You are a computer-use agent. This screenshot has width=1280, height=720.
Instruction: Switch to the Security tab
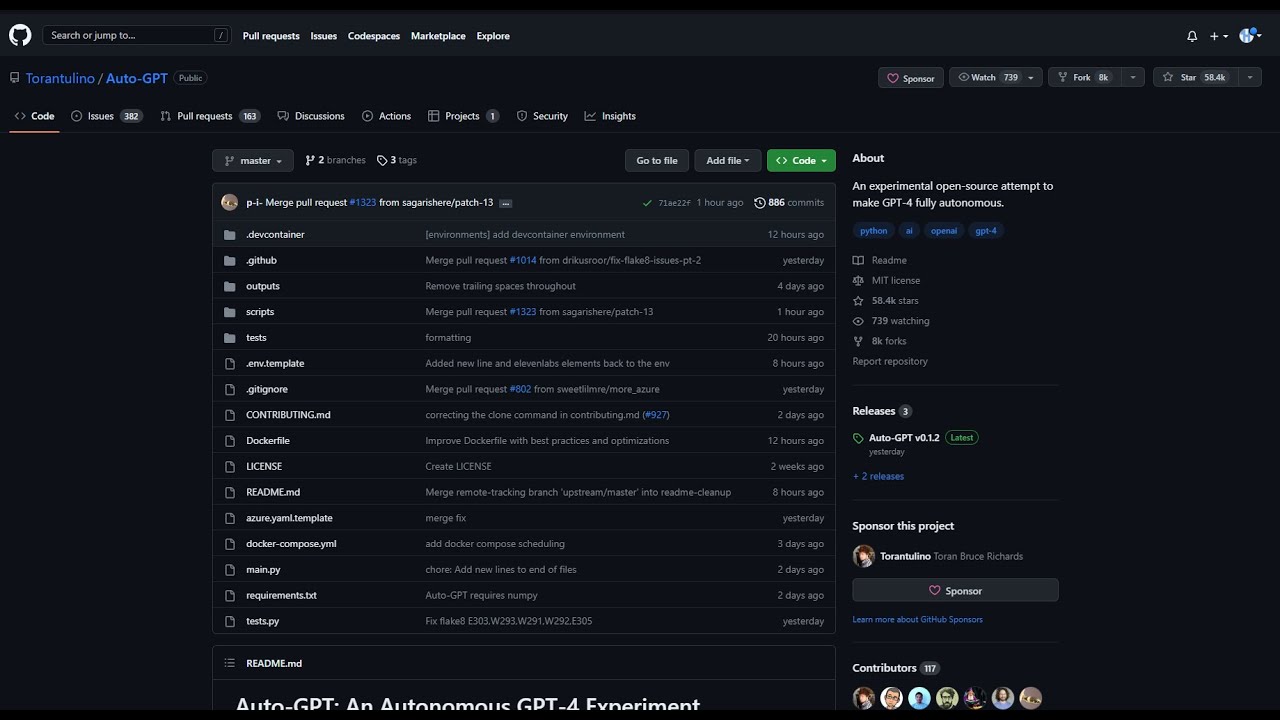pos(542,116)
